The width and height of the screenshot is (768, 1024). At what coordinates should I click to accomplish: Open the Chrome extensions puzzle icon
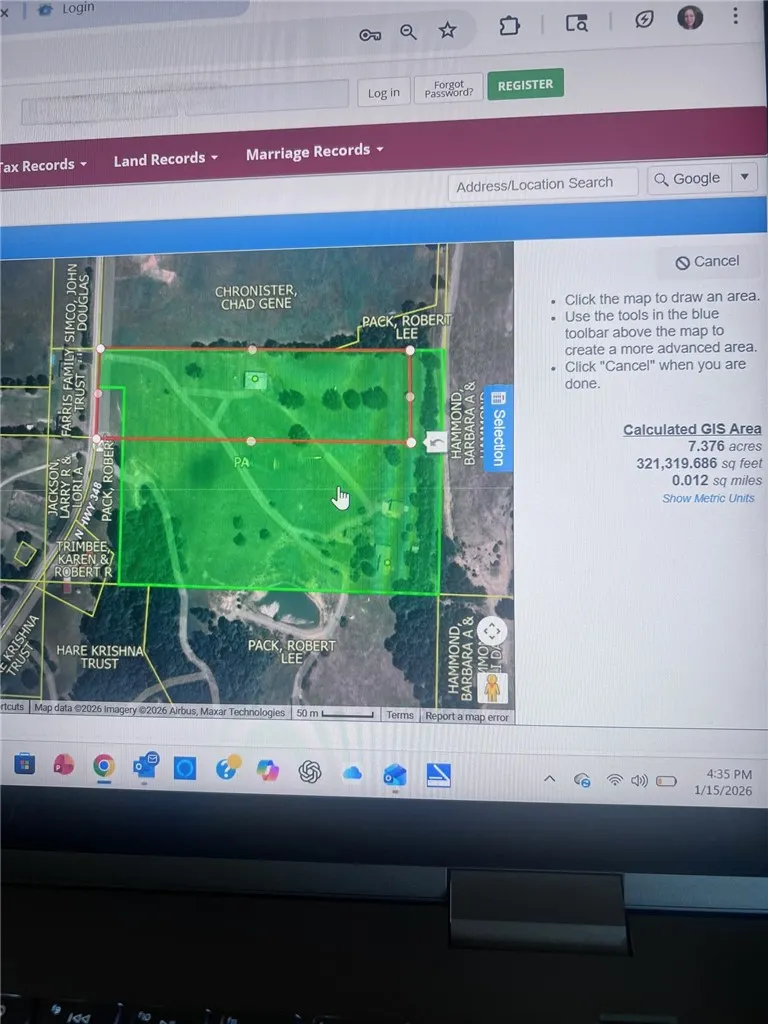[x=509, y=26]
